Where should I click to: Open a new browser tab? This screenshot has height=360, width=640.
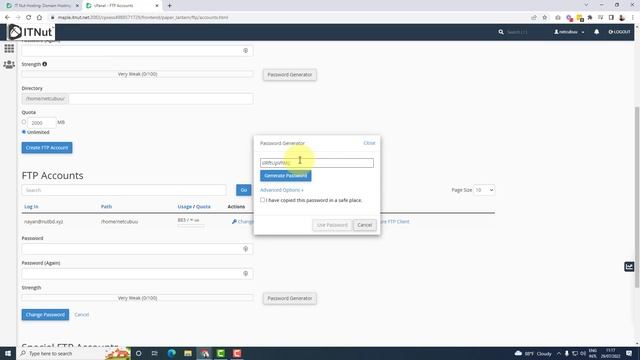[169, 6]
